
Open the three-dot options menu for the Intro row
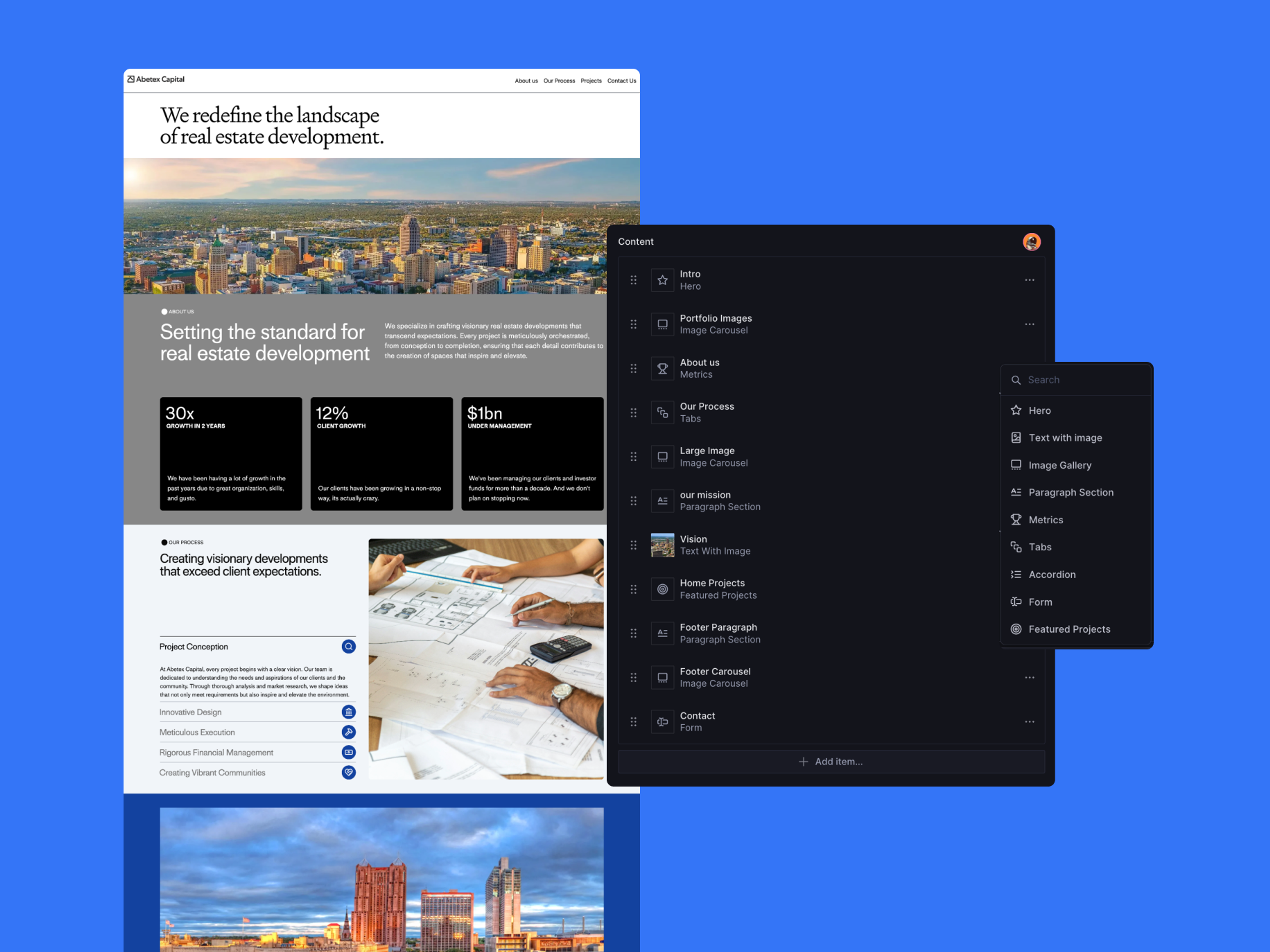point(1029,280)
